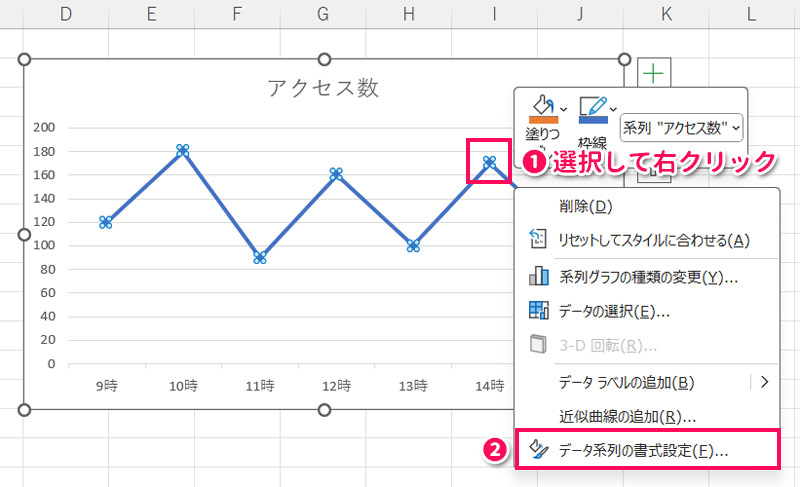
Task: Click the outline pen icon in mini toolbar
Action: click(593, 105)
